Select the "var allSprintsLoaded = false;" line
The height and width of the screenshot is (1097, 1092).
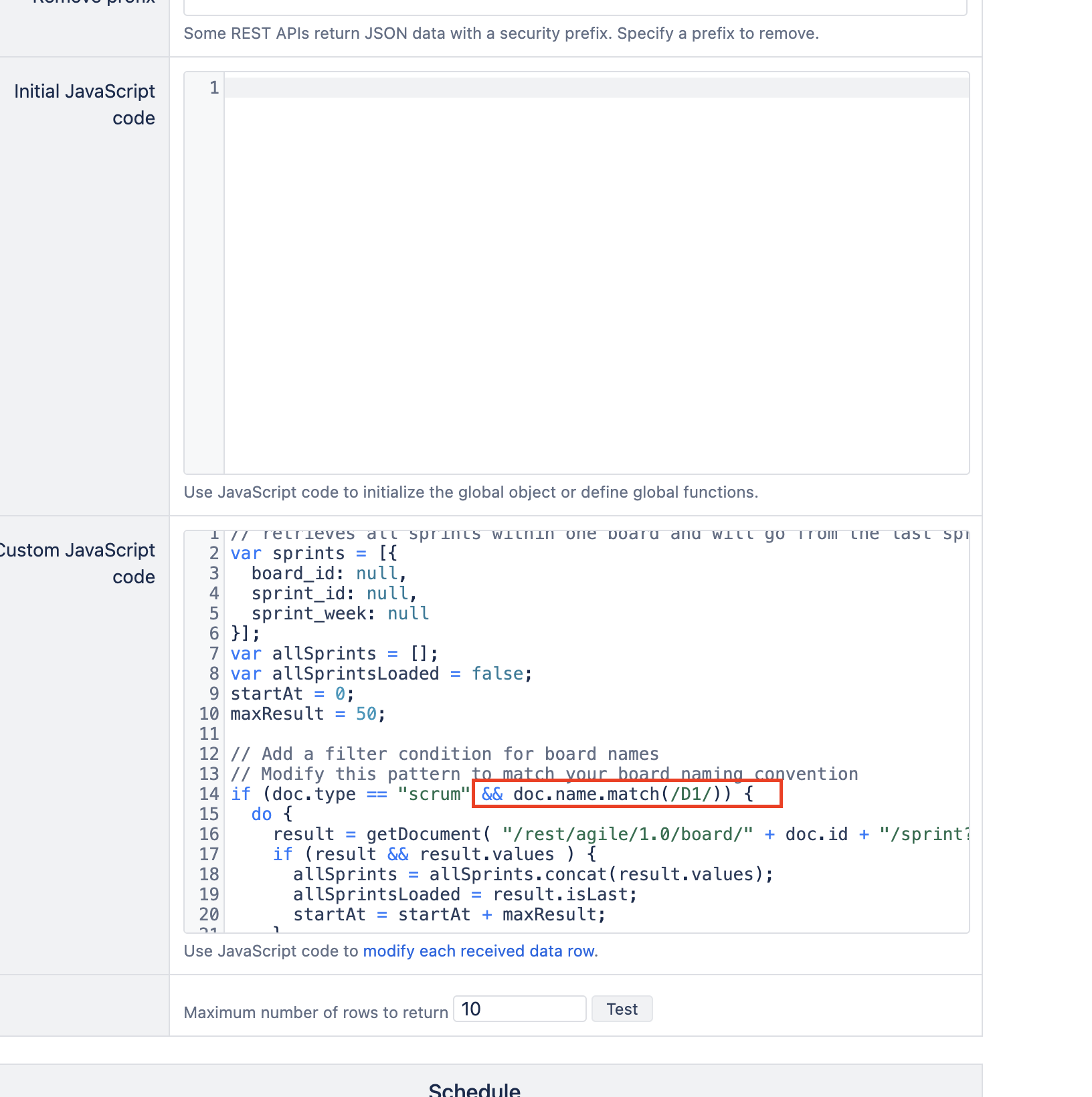pos(381,674)
